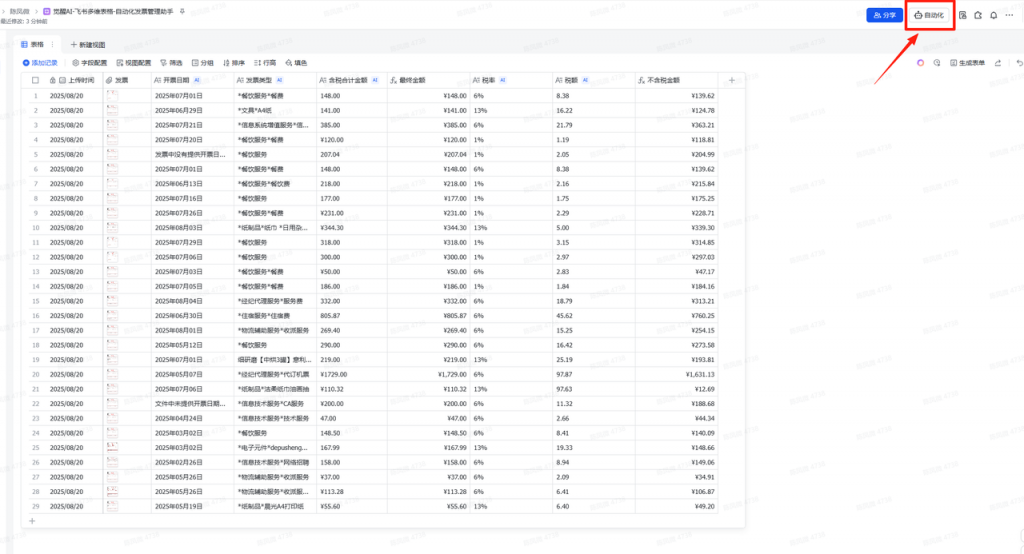The width and height of the screenshot is (1024, 554).
Task: Click the plugin icon beside the bell
Action: point(978,15)
